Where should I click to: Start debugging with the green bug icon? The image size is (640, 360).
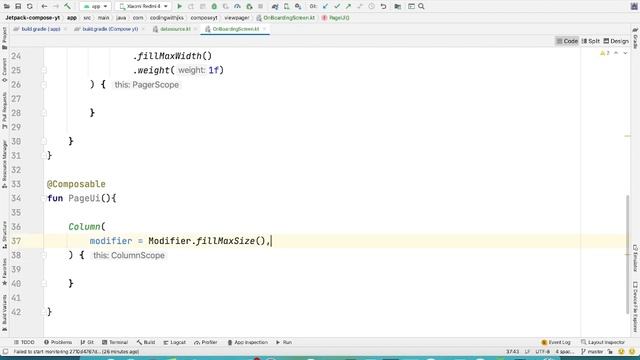(x=214, y=7)
